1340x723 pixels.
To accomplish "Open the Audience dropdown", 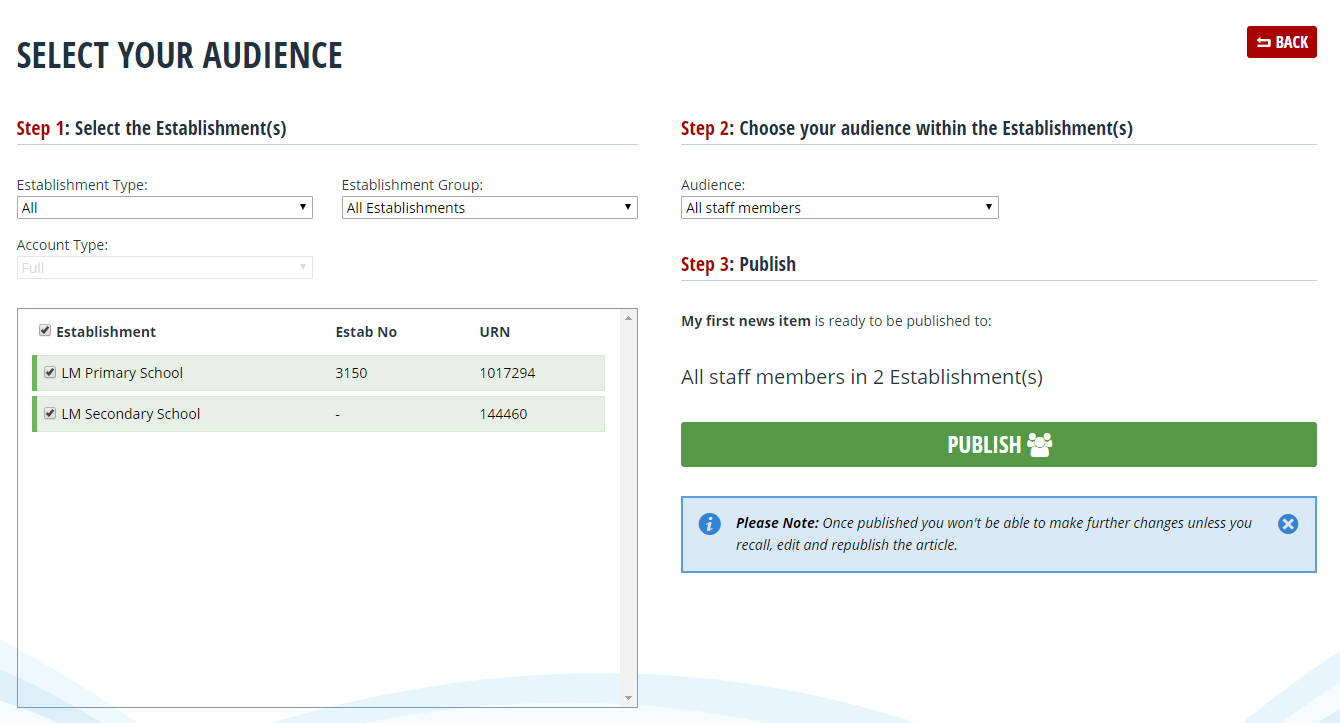I will [x=840, y=207].
